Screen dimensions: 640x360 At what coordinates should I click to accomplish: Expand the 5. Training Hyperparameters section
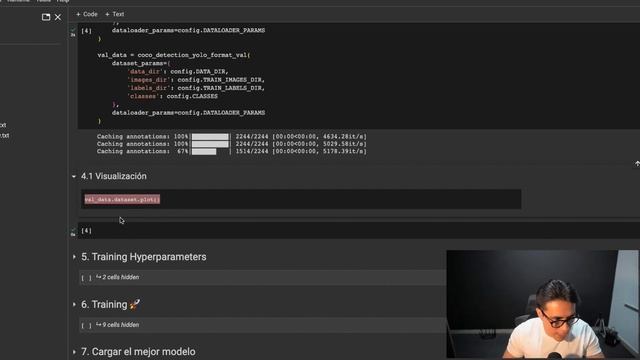pyautogui.click(x=74, y=257)
